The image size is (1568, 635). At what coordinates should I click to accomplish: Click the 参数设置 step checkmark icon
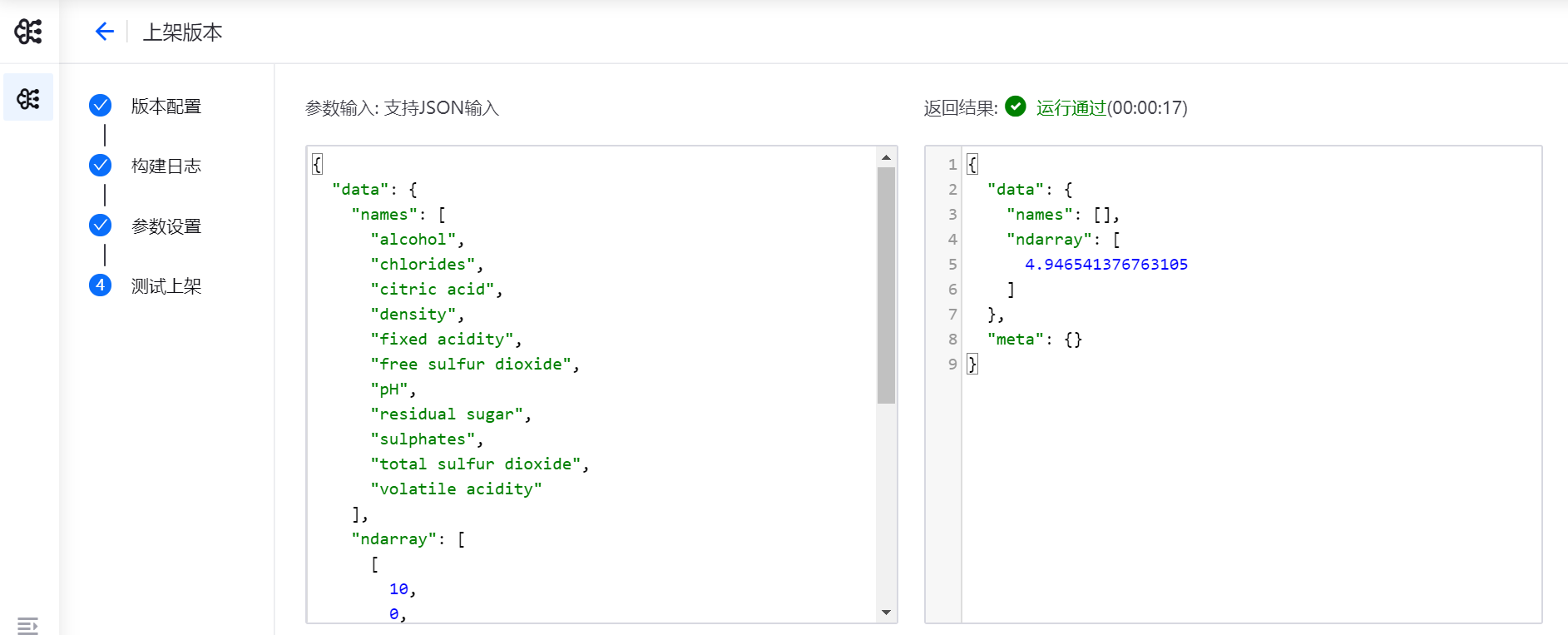[100, 226]
